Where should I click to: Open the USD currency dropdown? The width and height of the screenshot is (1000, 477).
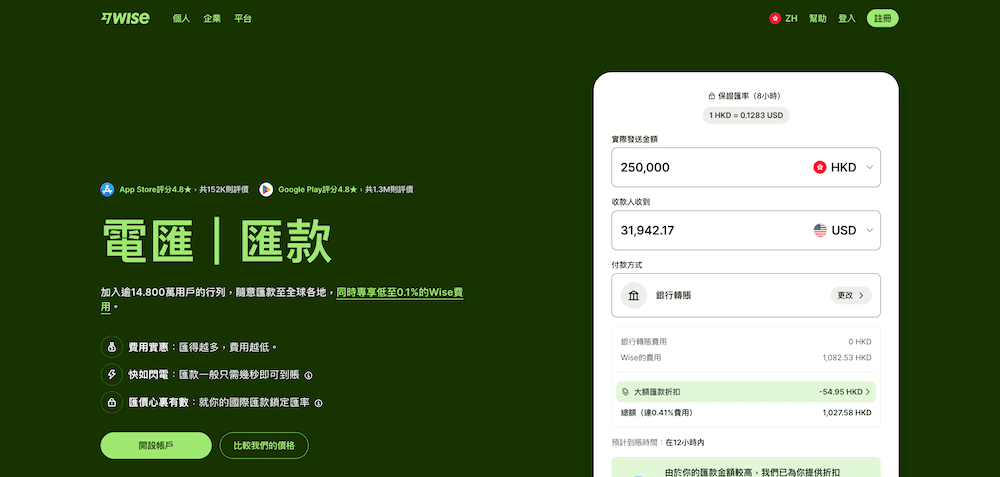tap(843, 230)
